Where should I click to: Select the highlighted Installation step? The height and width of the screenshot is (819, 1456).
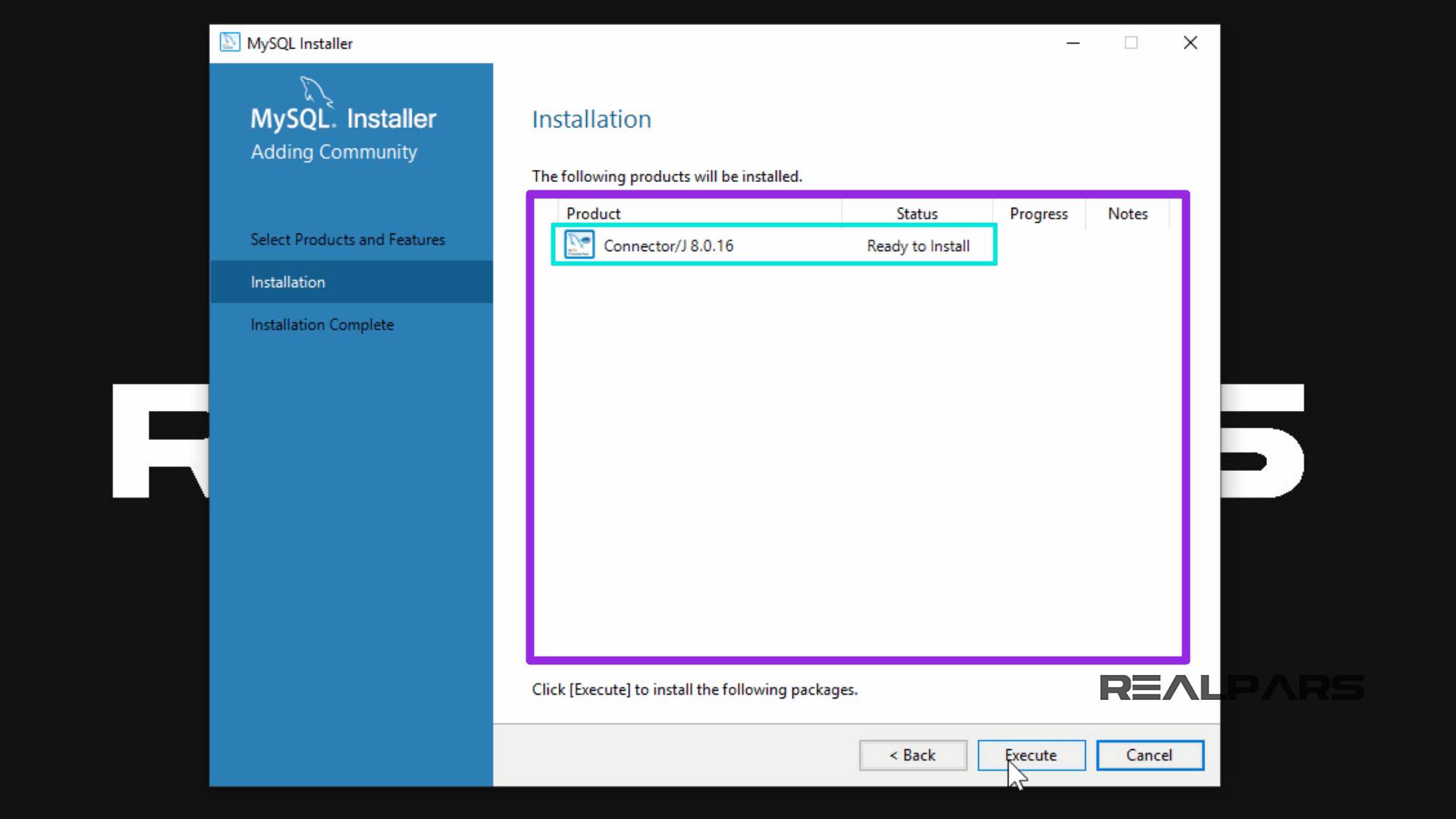287,281
